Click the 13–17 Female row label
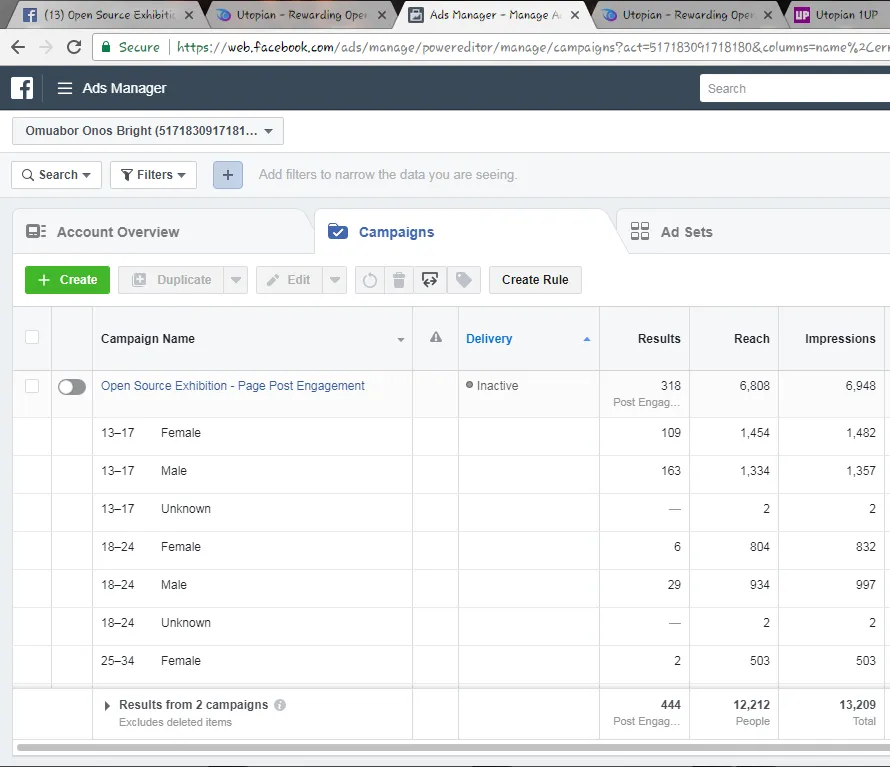 tap(151, 433)
